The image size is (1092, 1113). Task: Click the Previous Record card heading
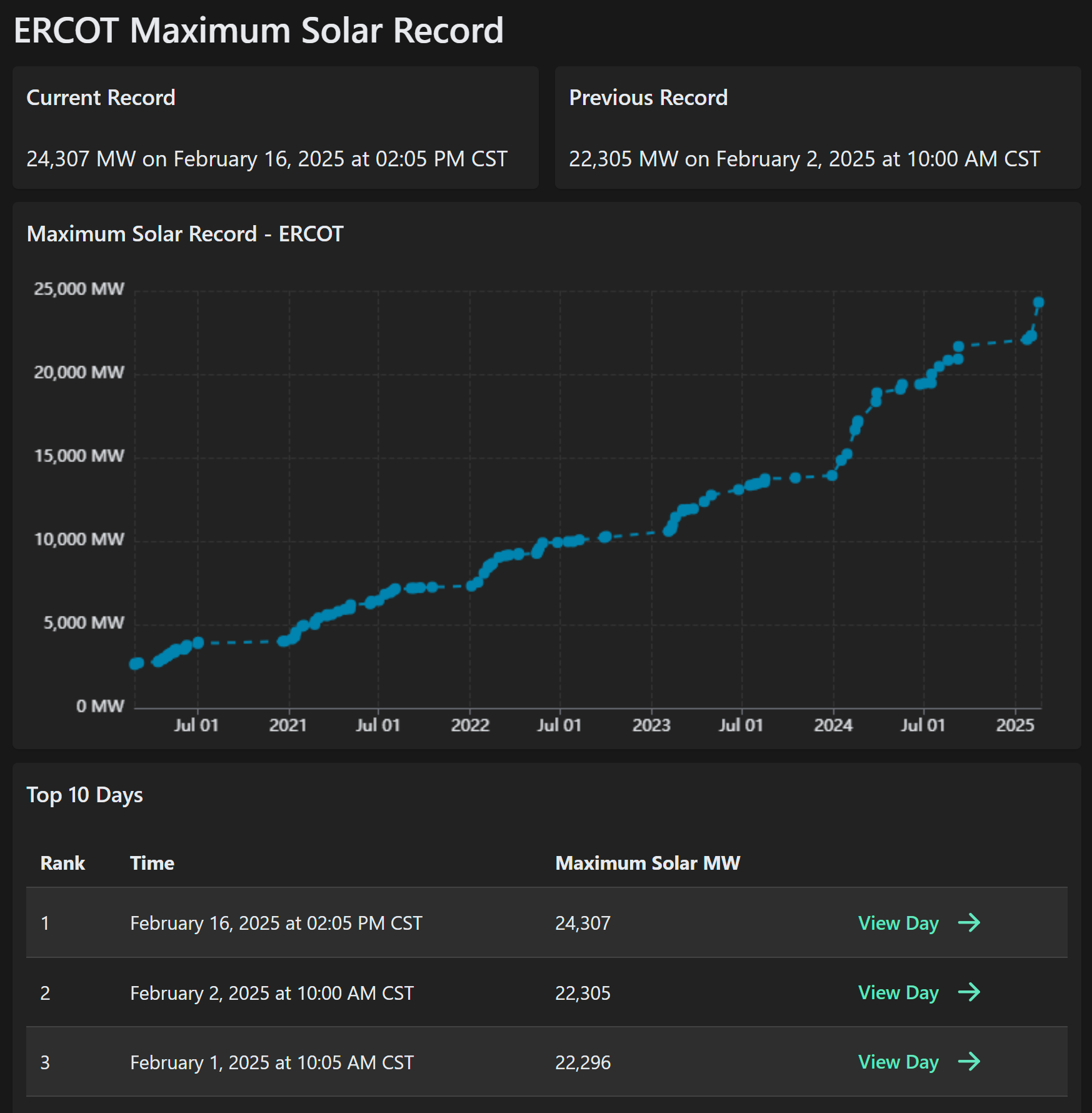(648, 98)
